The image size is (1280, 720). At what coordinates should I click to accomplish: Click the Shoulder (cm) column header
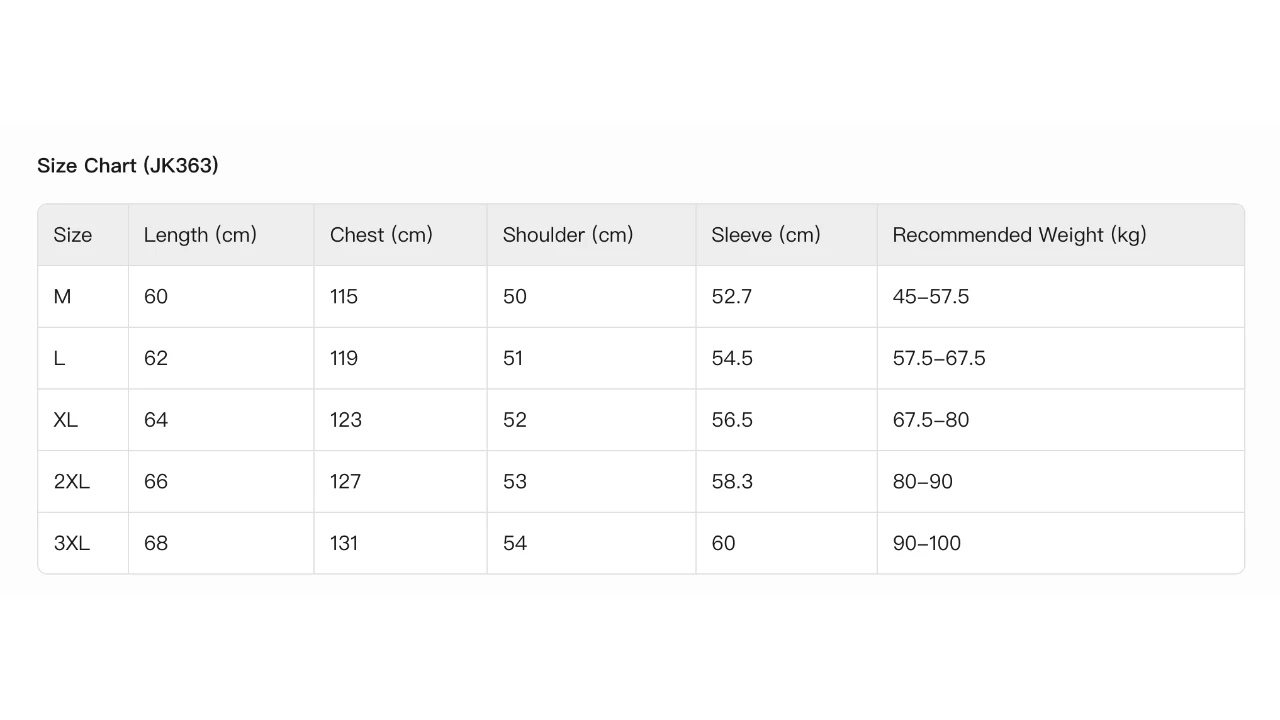[568, 235]
